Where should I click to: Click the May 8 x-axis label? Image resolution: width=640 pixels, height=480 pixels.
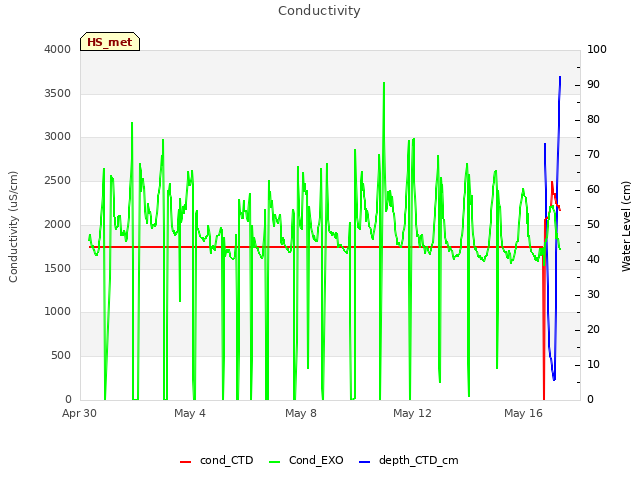pos(301,413)
